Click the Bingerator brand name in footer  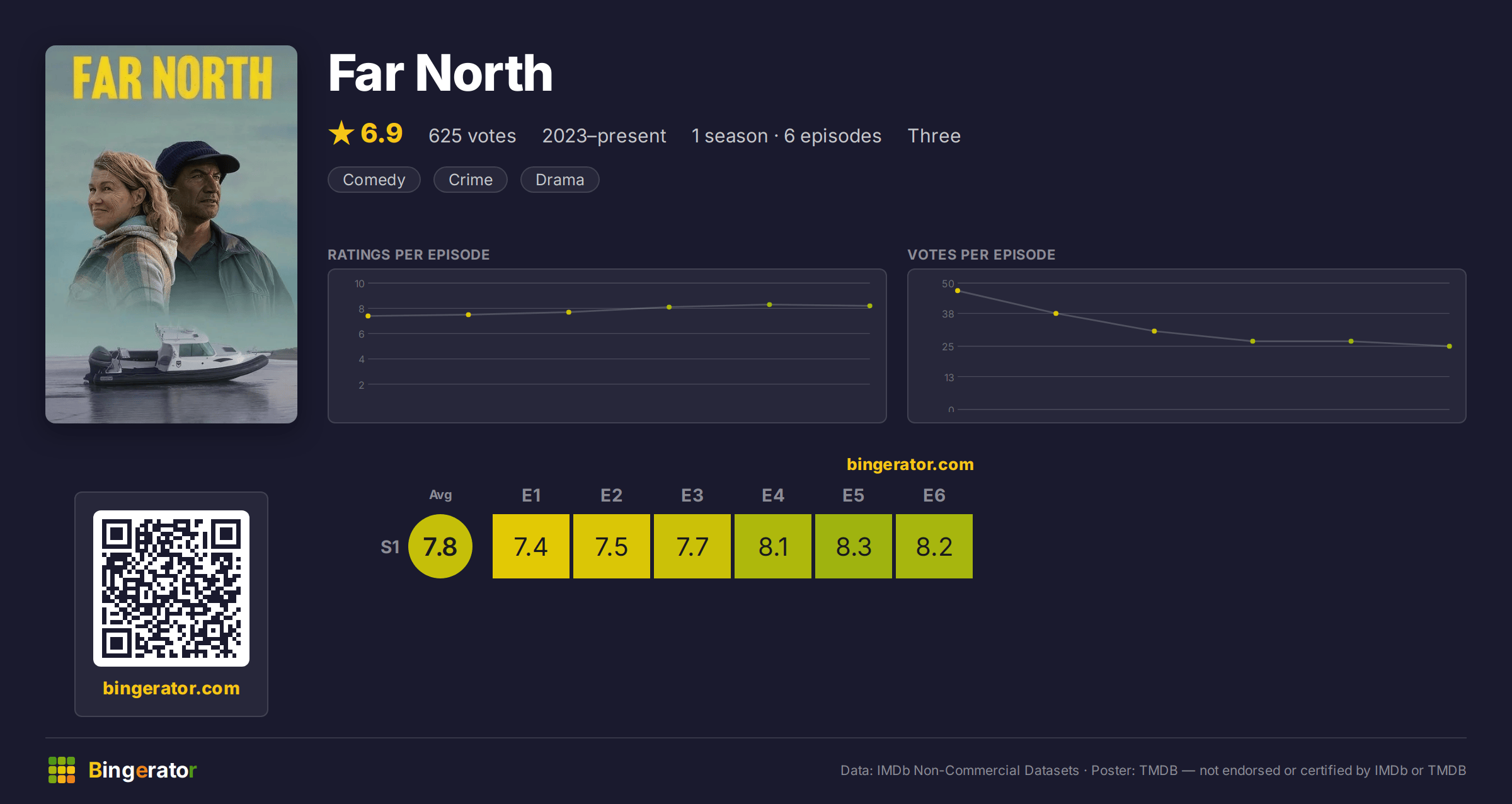pyautogui.click(x=142, y=770)
